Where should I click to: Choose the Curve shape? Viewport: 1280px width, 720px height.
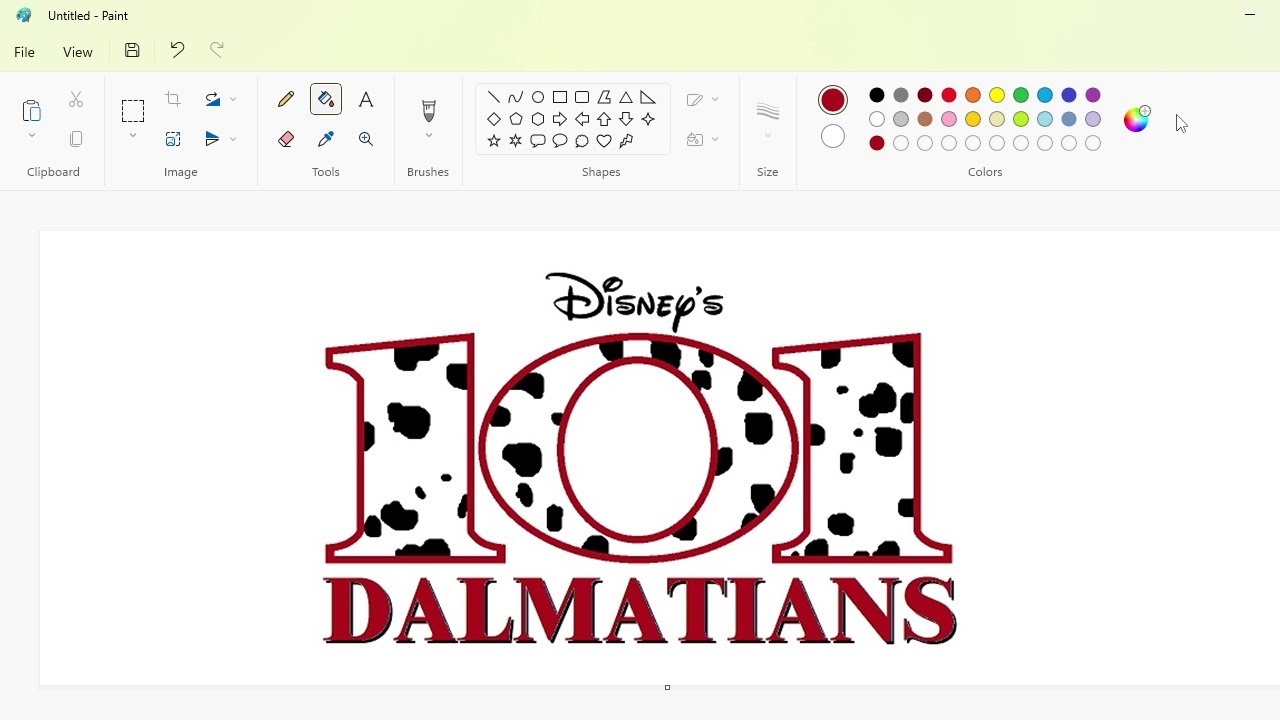click(x=516, y=97)
